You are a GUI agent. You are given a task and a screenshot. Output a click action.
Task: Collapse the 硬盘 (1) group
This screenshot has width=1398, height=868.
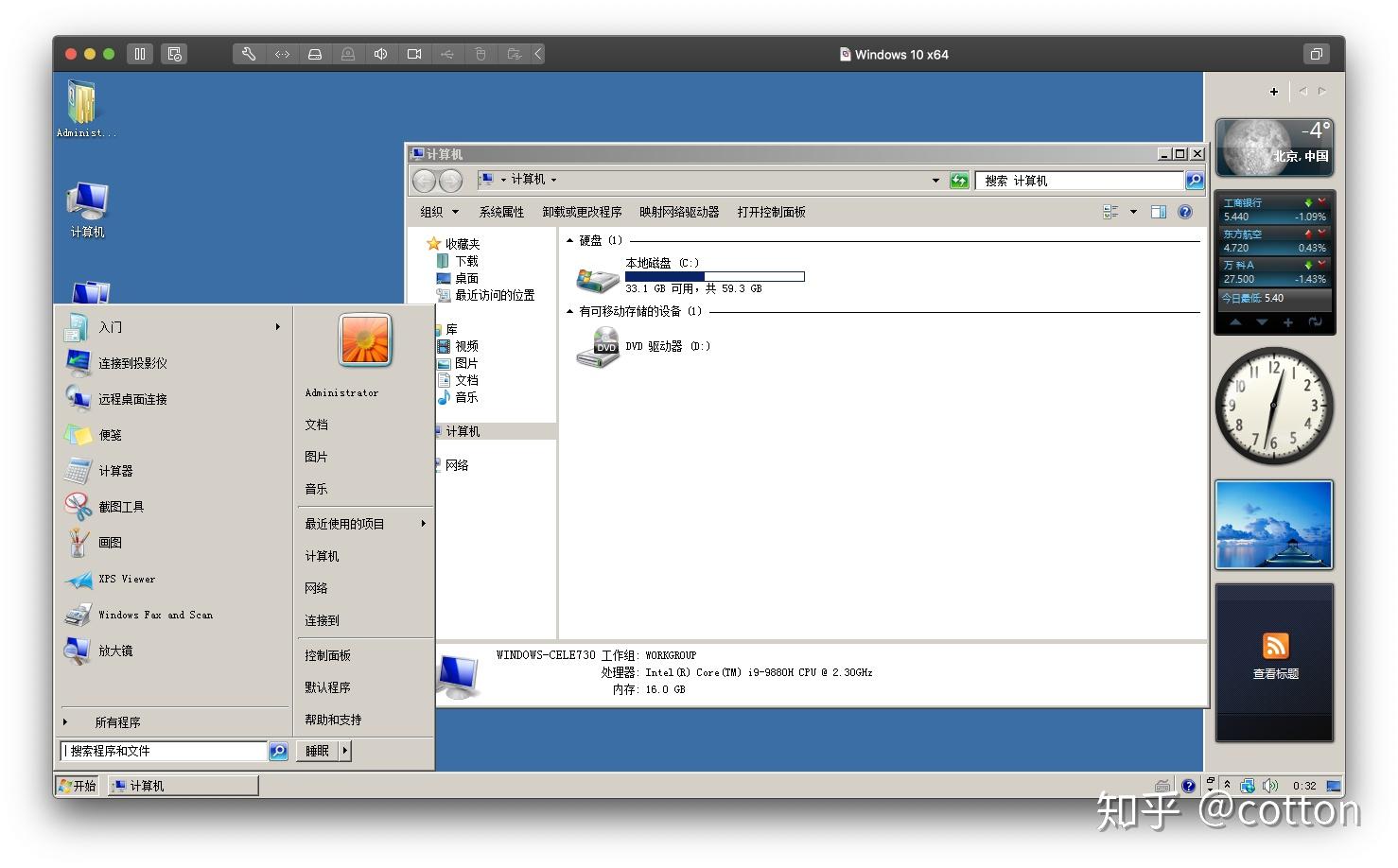[569, 240]
